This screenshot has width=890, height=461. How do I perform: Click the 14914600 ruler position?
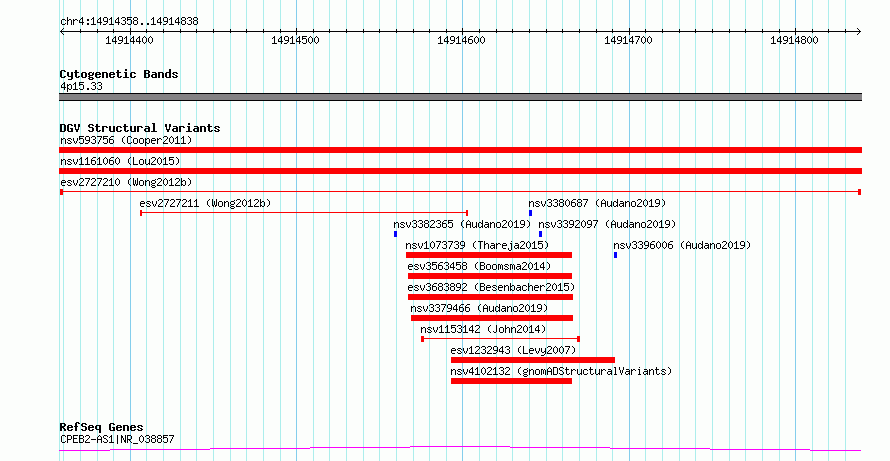pyautogui.click(x=461, y=40)
